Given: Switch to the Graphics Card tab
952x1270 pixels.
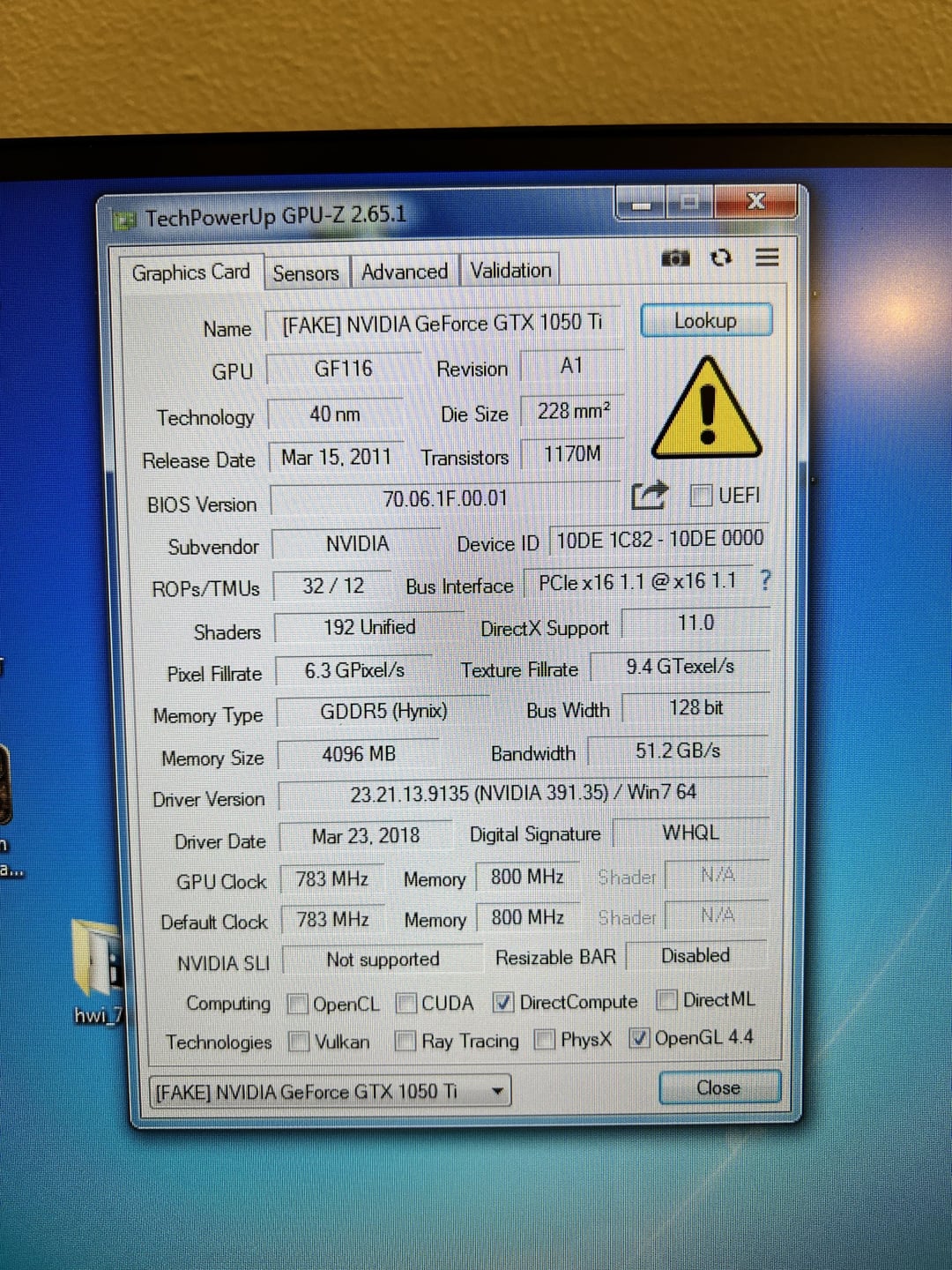Looking at the screenshot, I should (x=191, y=273).
